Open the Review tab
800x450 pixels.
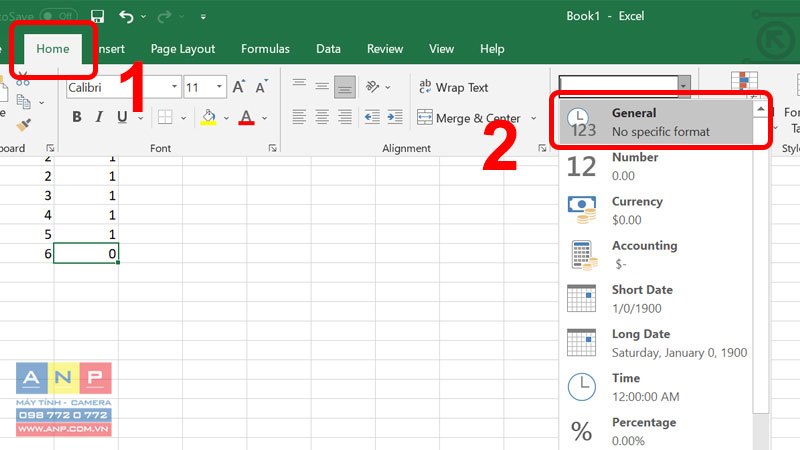pos(385,49)
